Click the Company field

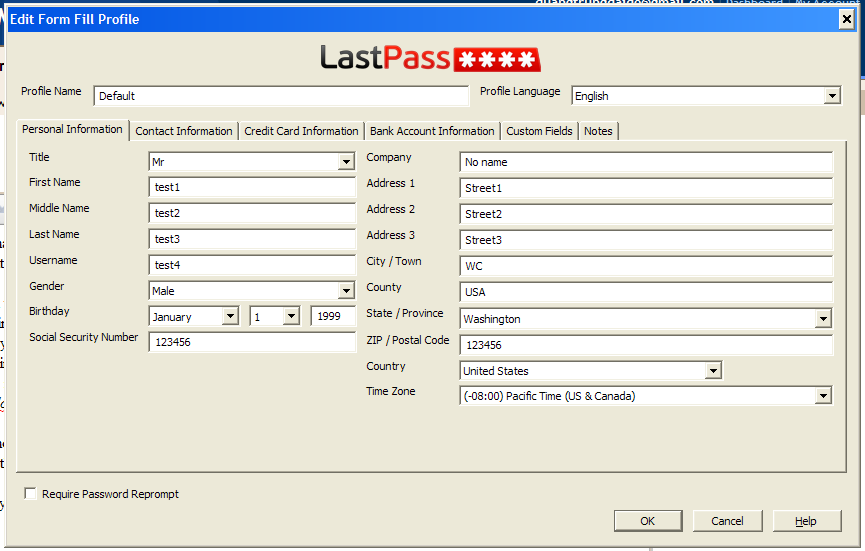(645, 162)
